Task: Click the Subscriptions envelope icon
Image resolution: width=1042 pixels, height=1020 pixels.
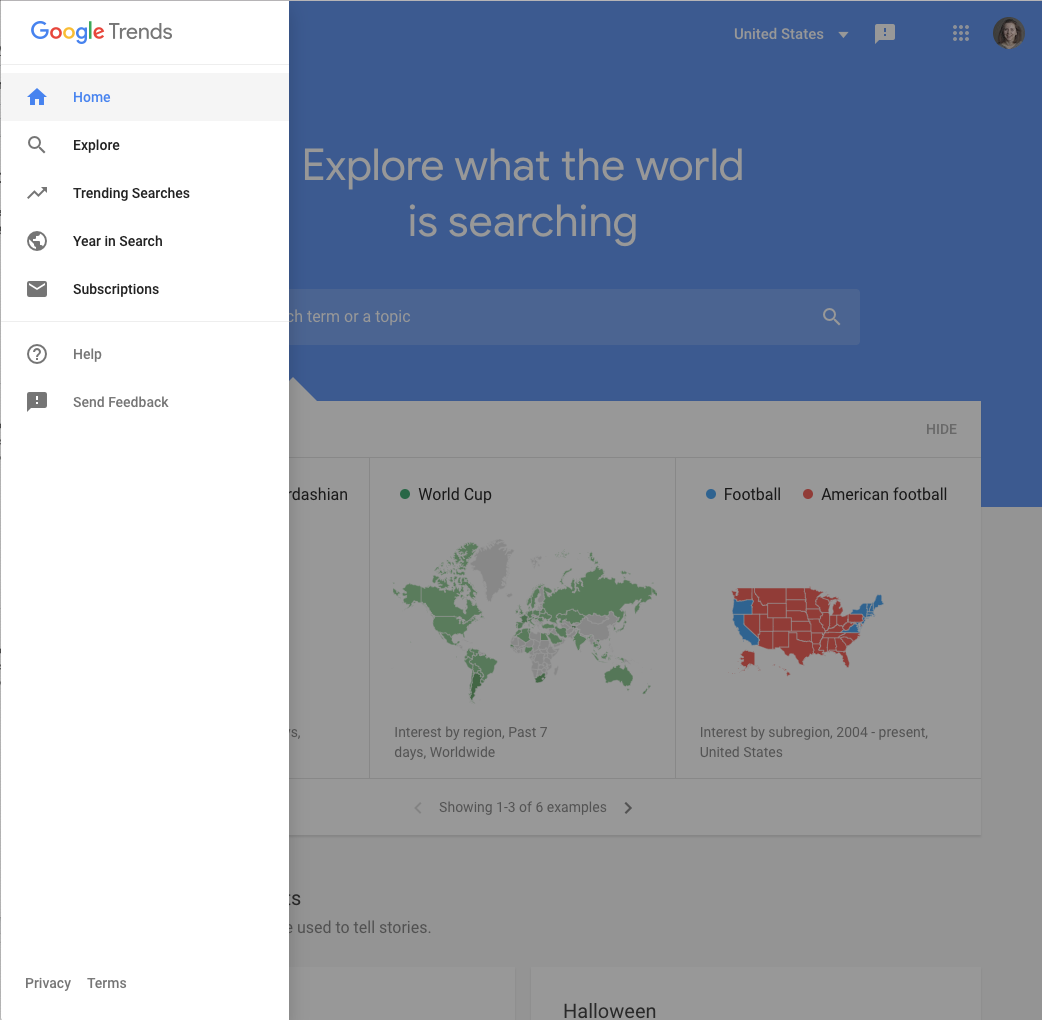Action: click(37, 288)
